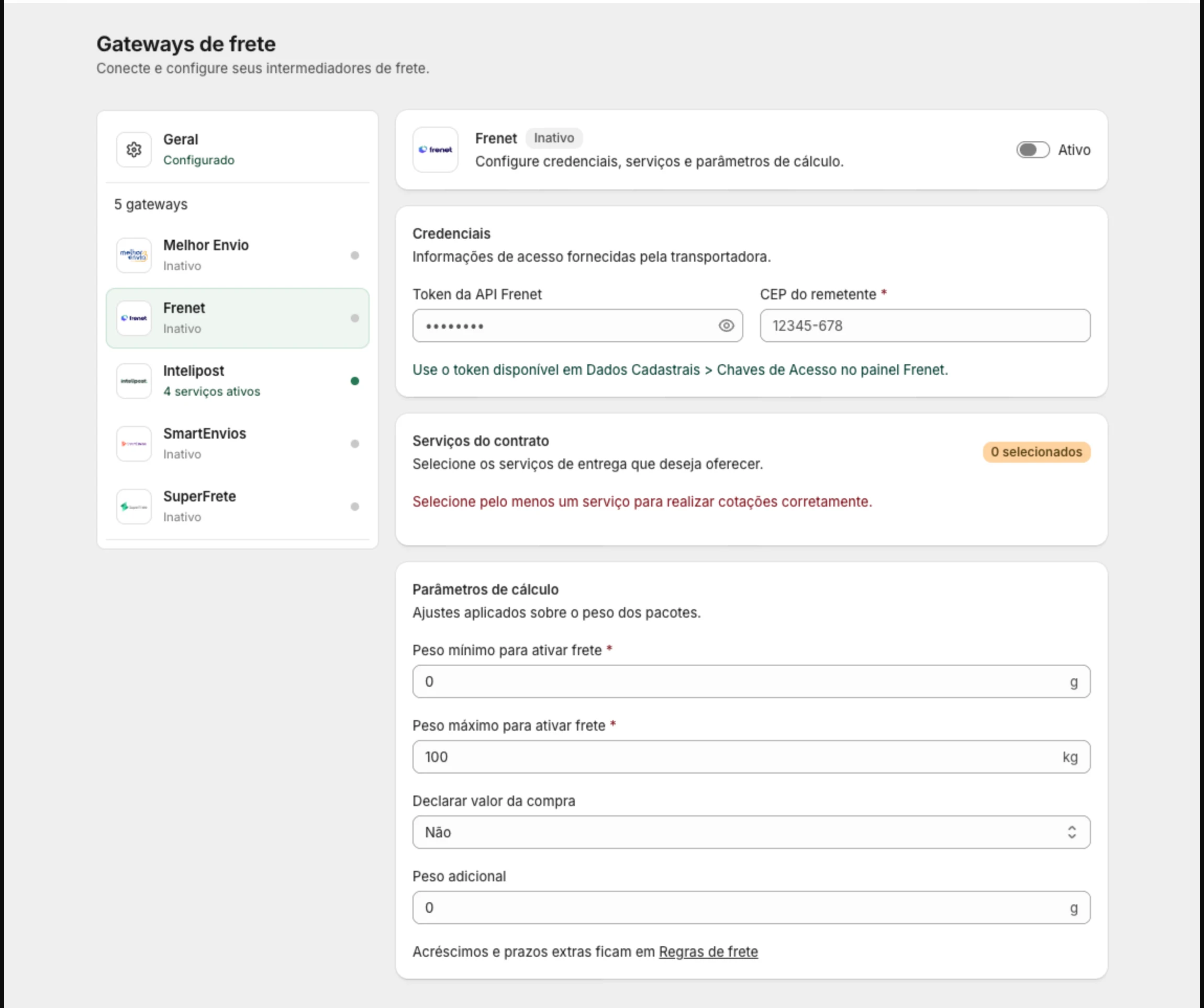Click the 'Serviços do contrato' heading
Viewport: 1204px width, 1008px height.
pos(481,441)
